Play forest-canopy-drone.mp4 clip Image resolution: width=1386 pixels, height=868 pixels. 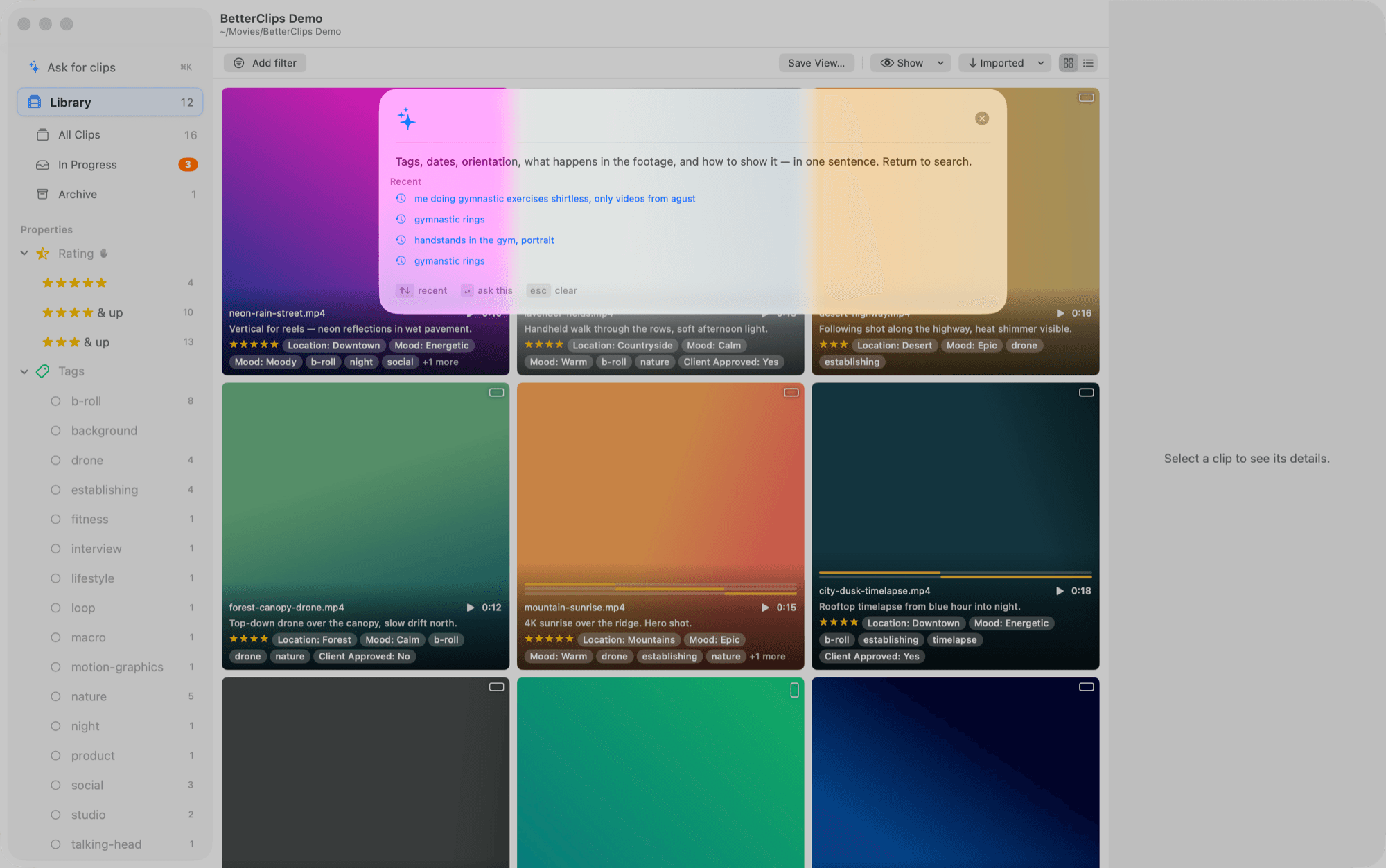(471, 608)
